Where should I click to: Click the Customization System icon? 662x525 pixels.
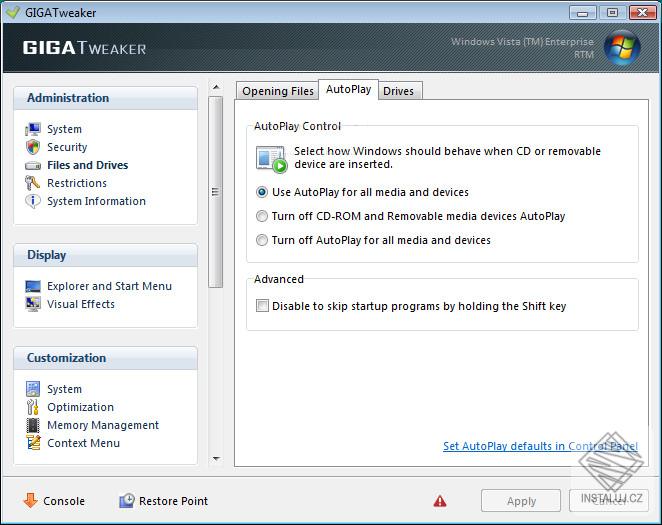33,389
